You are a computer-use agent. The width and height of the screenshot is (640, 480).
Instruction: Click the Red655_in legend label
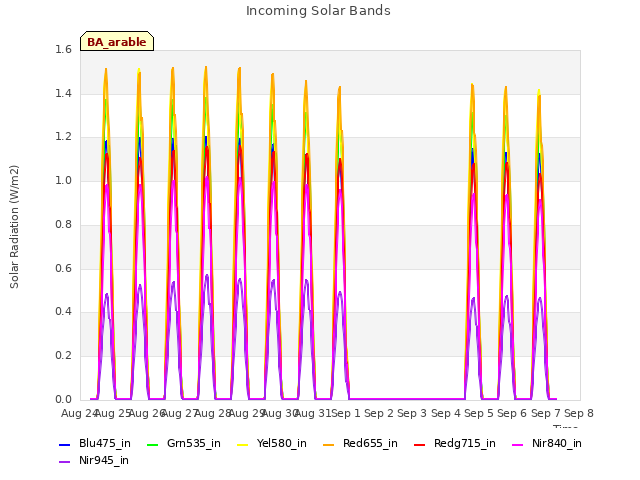coord(370,443)
